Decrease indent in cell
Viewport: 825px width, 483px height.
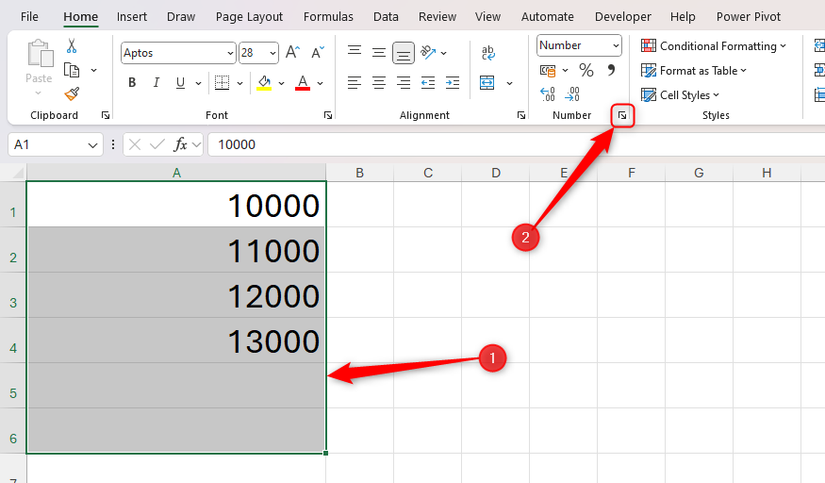(428, 83)
